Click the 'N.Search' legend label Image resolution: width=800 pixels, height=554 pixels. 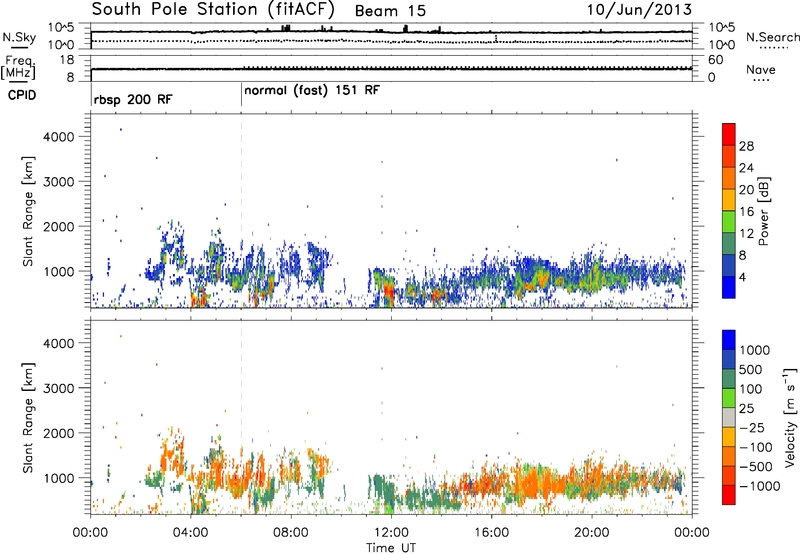point(773,37)
